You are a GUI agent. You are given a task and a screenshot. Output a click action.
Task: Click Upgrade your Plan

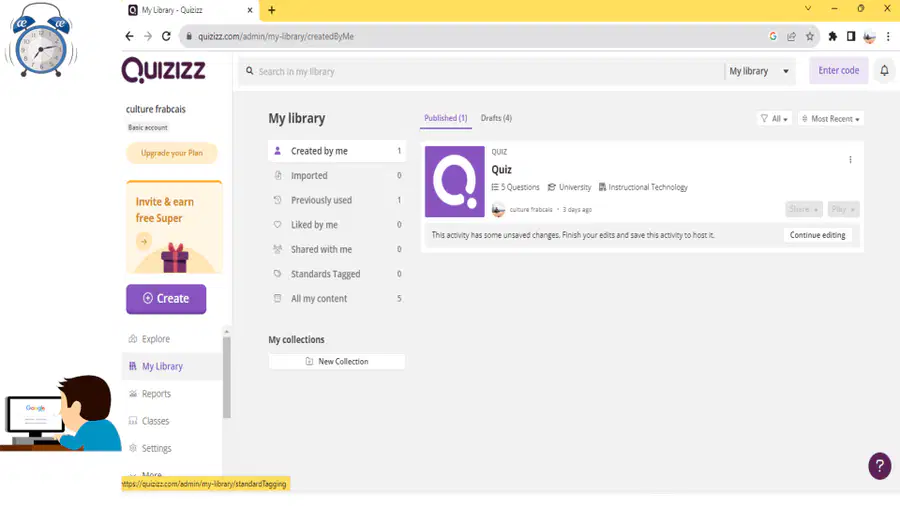click(x=172, y=153)
